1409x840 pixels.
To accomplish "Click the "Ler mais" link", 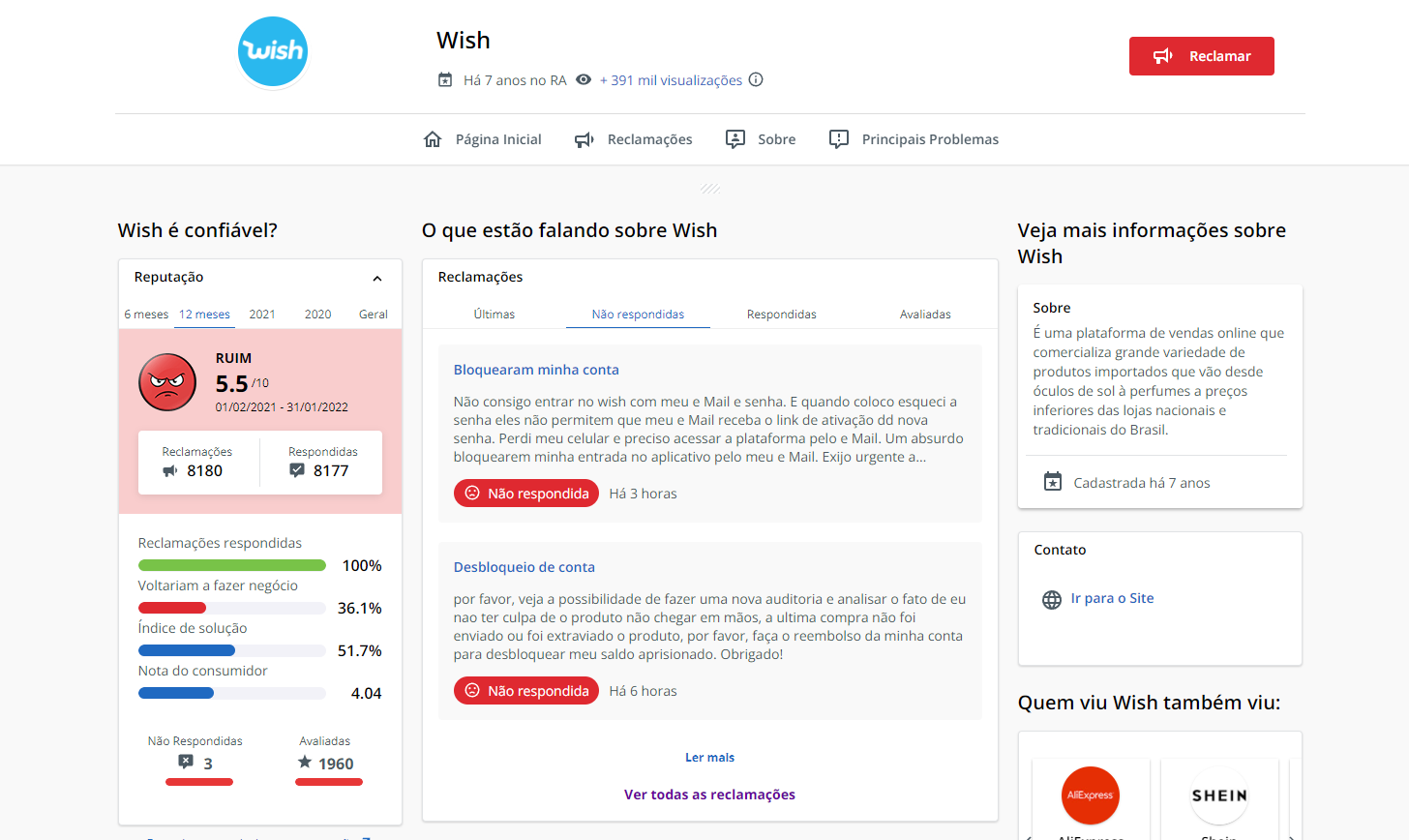I will tap(709, 758).
